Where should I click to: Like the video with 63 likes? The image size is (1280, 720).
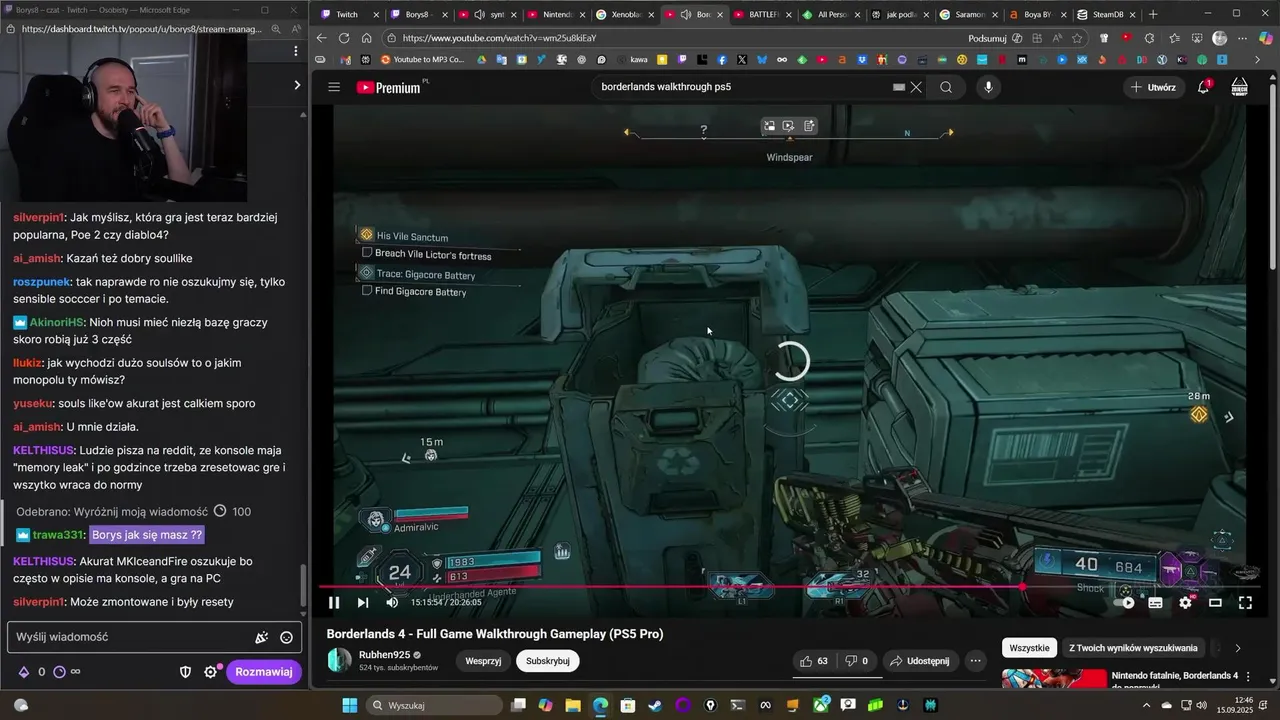813,661
